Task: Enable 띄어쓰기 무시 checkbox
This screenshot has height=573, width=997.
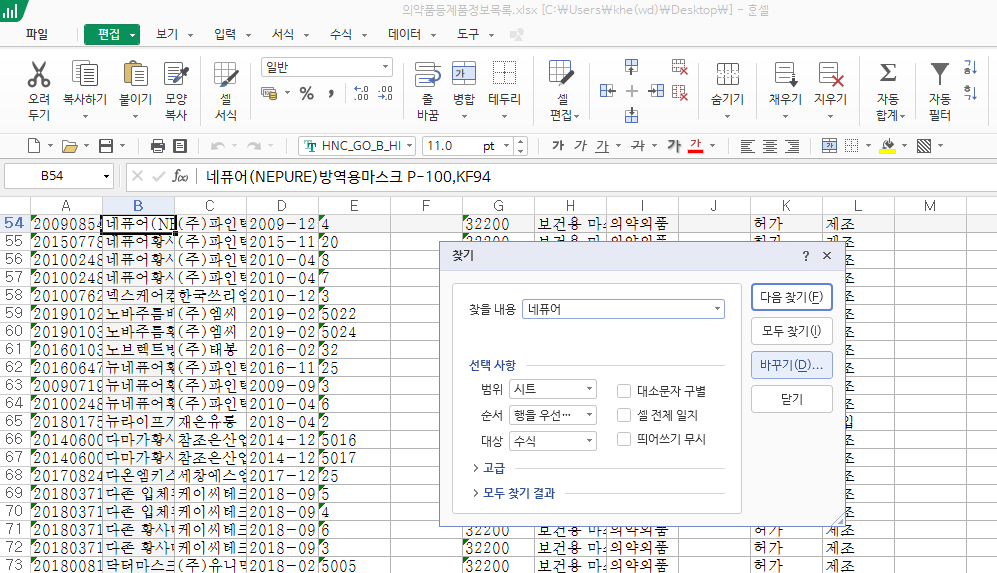Action: click(624, 439)
